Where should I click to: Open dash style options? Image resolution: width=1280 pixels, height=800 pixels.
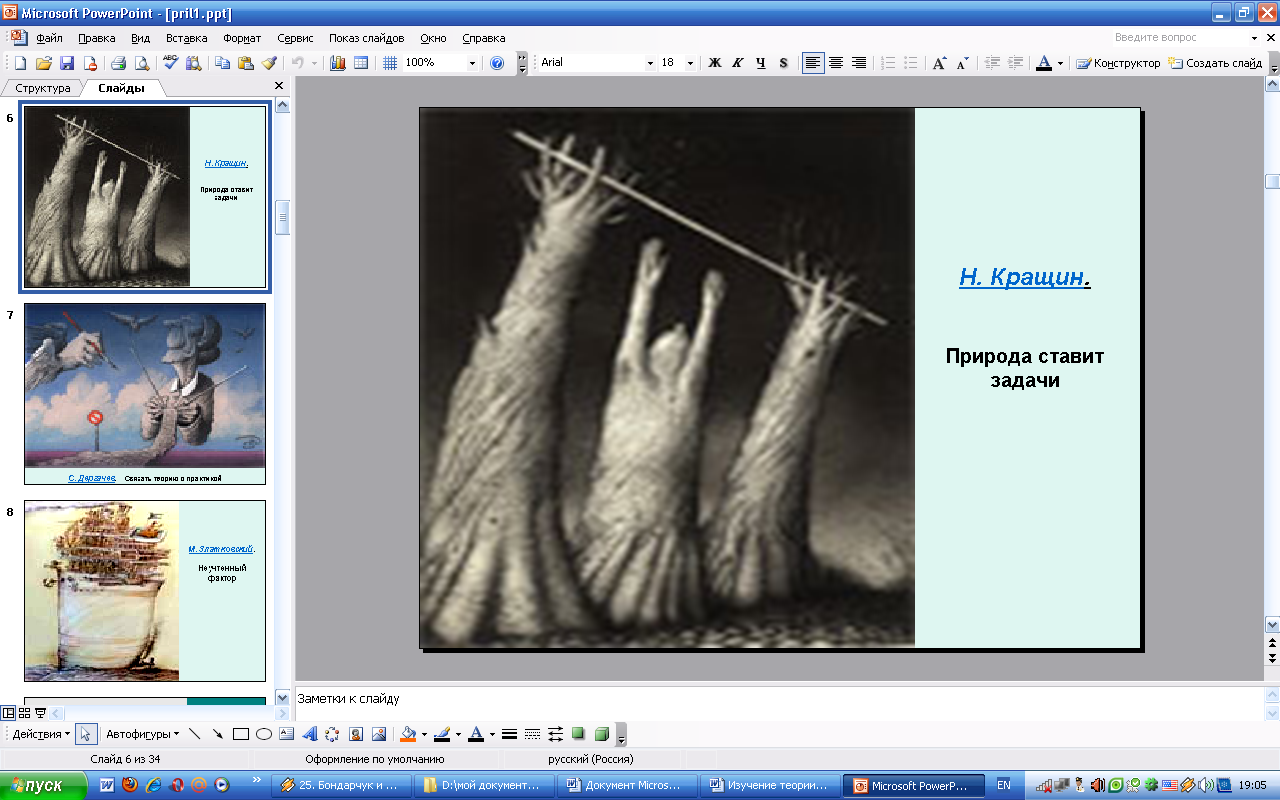click(x=532, y=734)
